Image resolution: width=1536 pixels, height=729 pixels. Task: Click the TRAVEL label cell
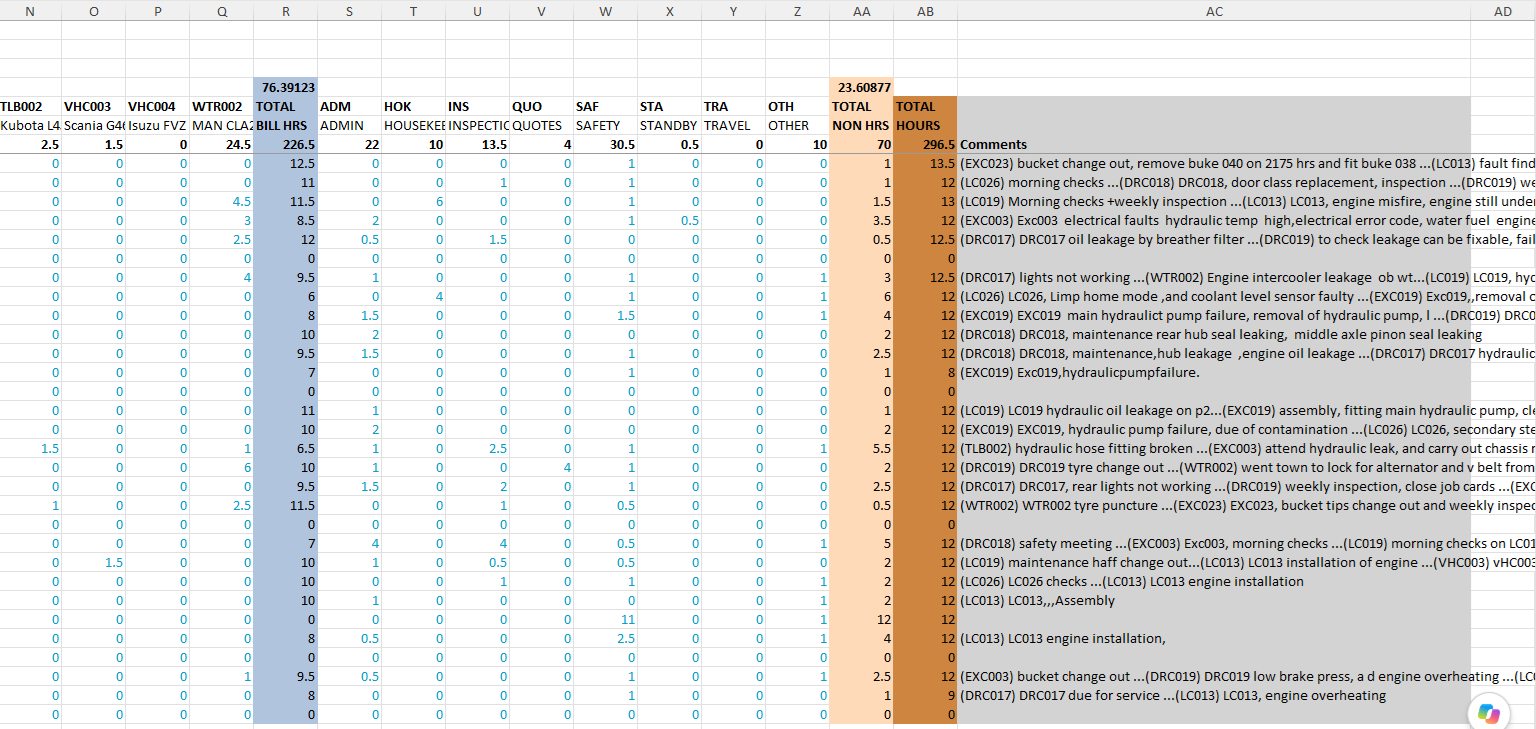(734, 125)
